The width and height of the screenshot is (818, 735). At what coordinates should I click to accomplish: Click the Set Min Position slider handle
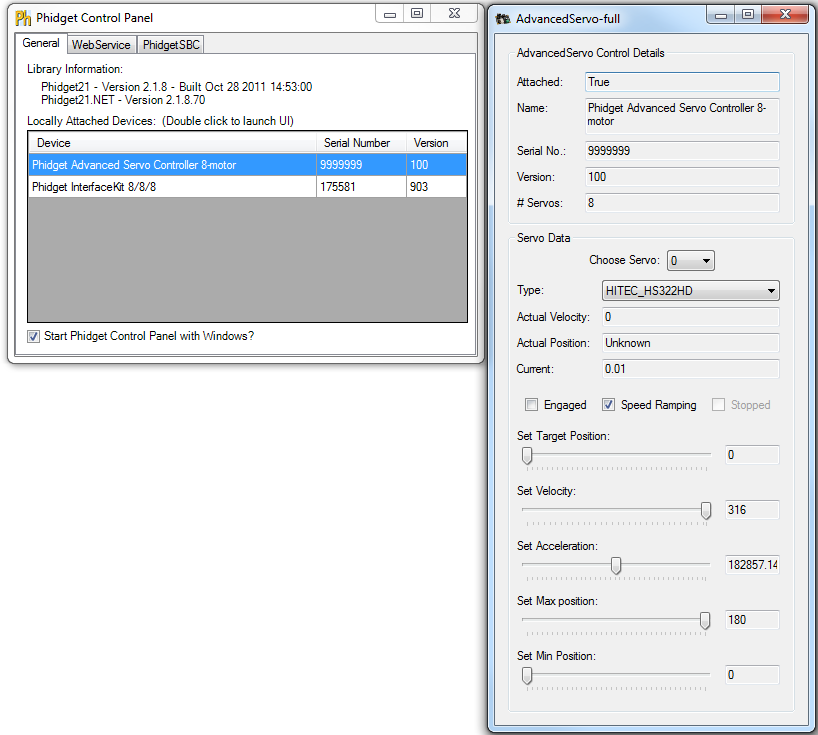[527, 676]
